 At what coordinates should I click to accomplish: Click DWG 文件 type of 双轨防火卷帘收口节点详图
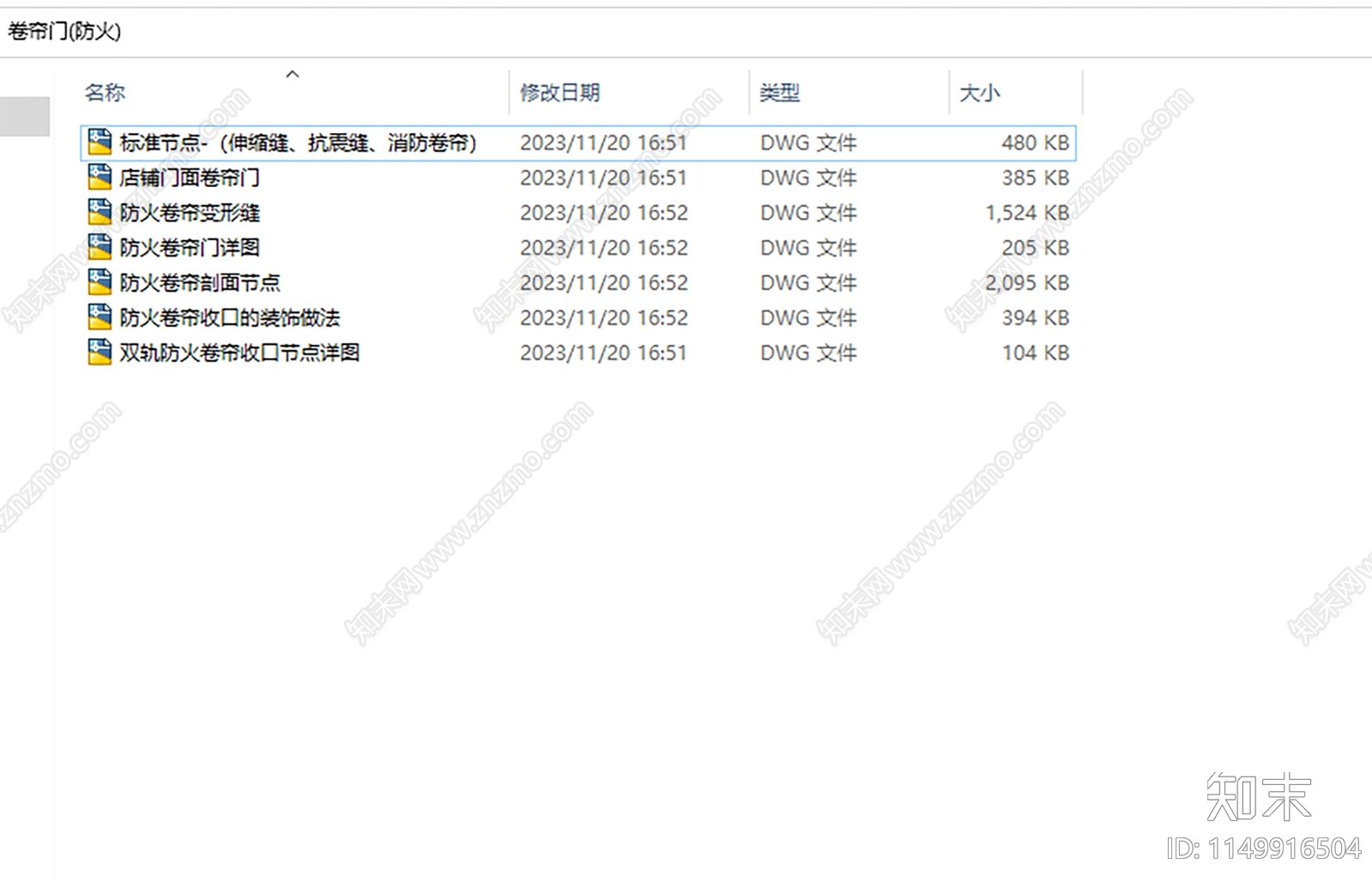[808, 353]
